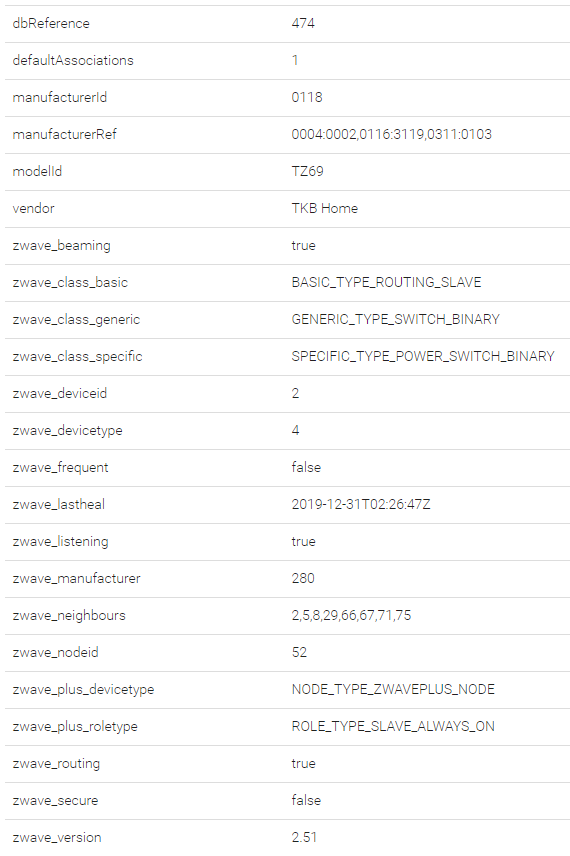Click the zwave_deviceid property label
Image resolution: width=570 pixels, height=856 pixels.
click(60, 394)
